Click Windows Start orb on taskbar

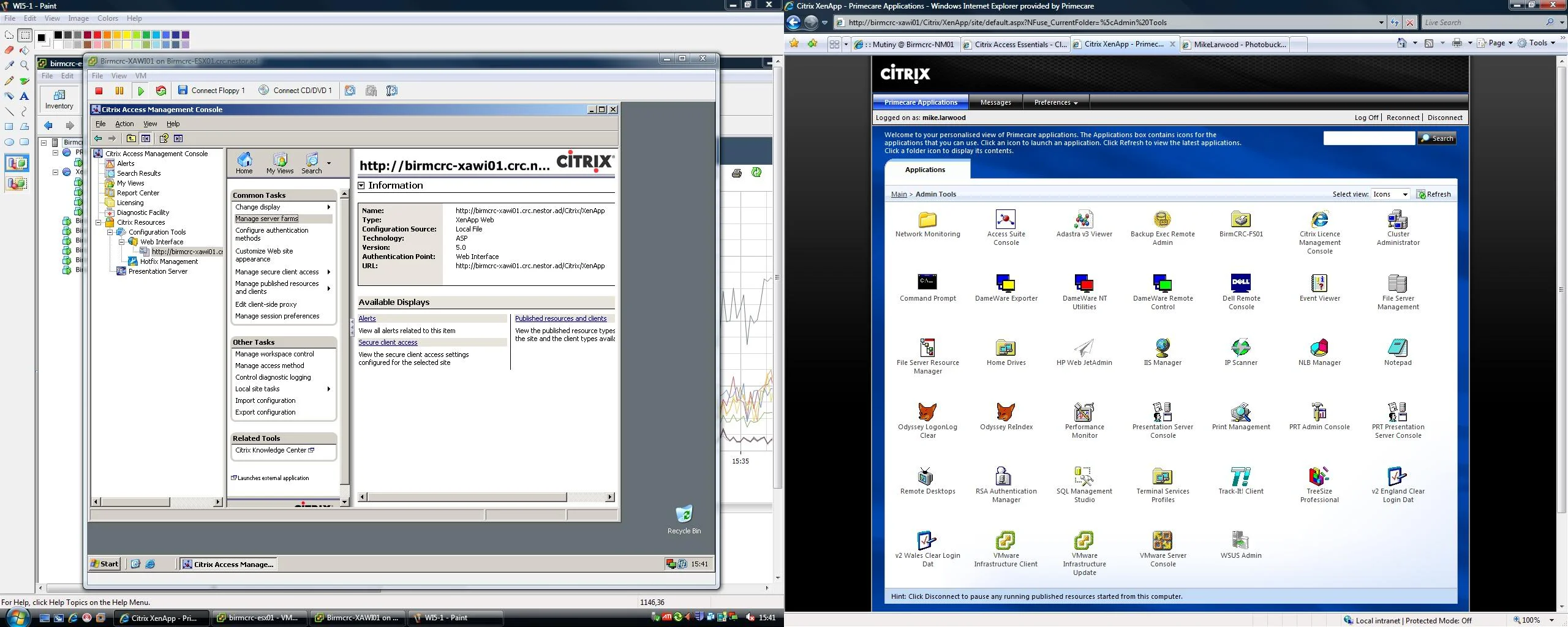tap(17, 617)
